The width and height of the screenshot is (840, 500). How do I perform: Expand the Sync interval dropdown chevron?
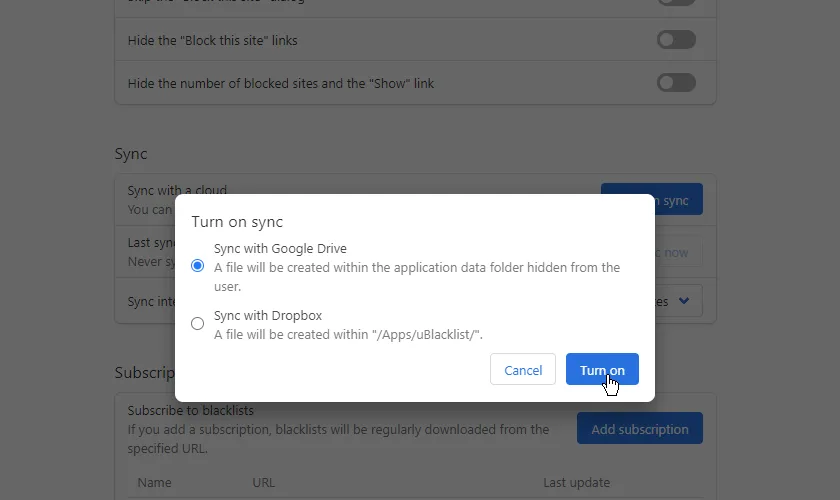click(x=683, y=300)
